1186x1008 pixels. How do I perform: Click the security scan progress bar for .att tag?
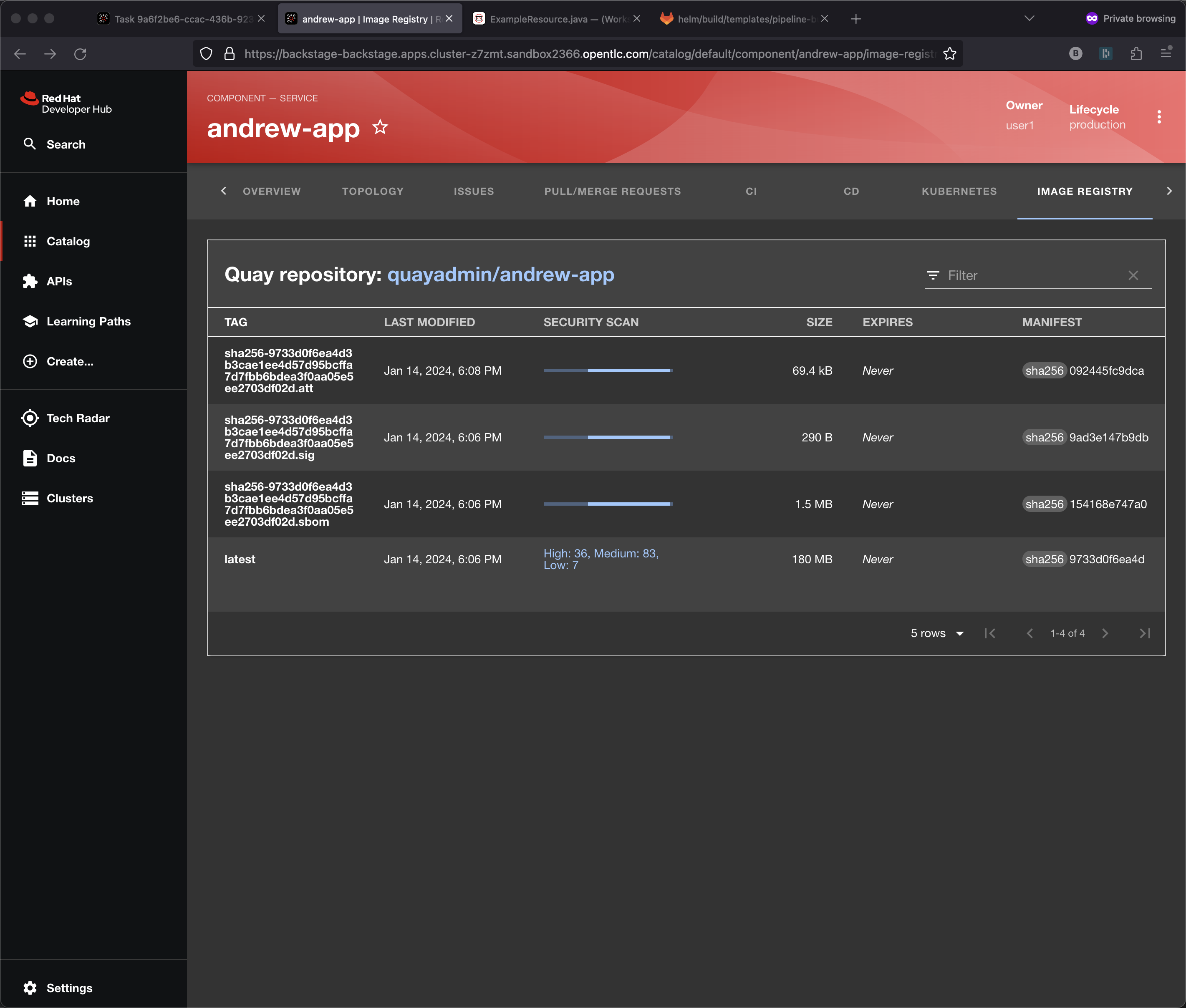608,370
